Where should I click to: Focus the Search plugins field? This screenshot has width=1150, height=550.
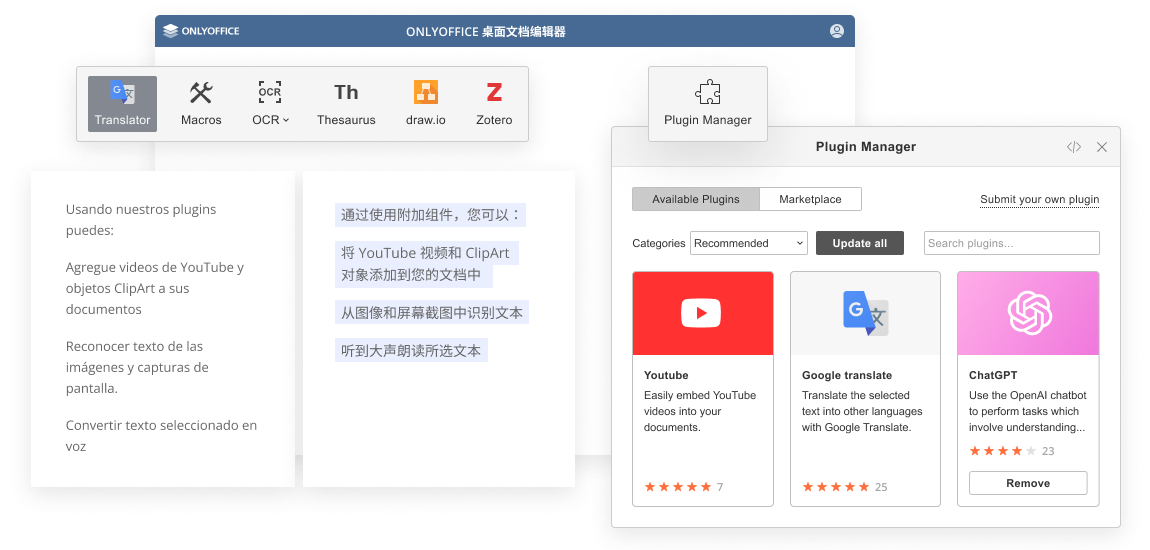coord(1011,243)
